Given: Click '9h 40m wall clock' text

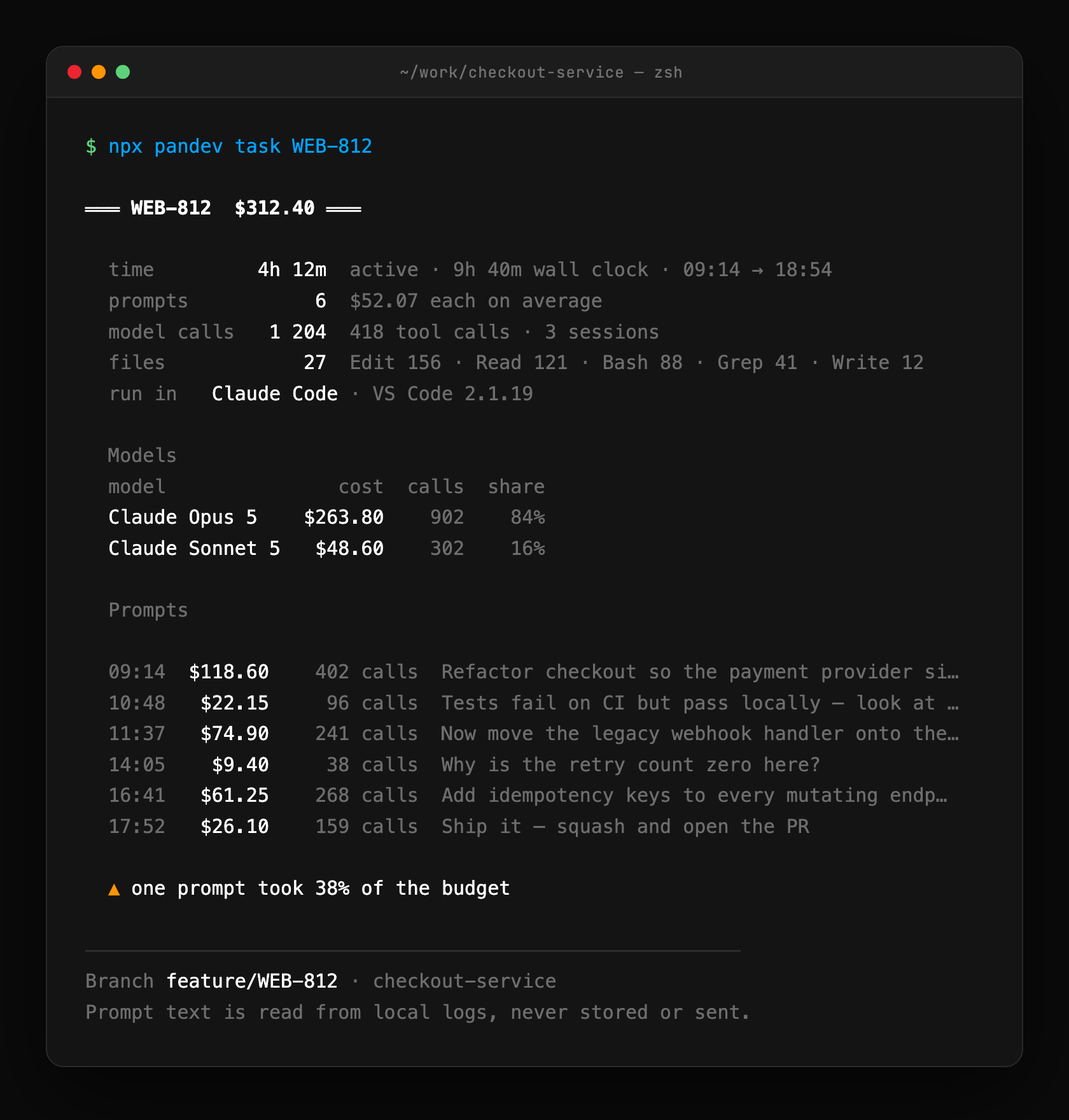Looking at the screenshot, I should coord(550,270).
